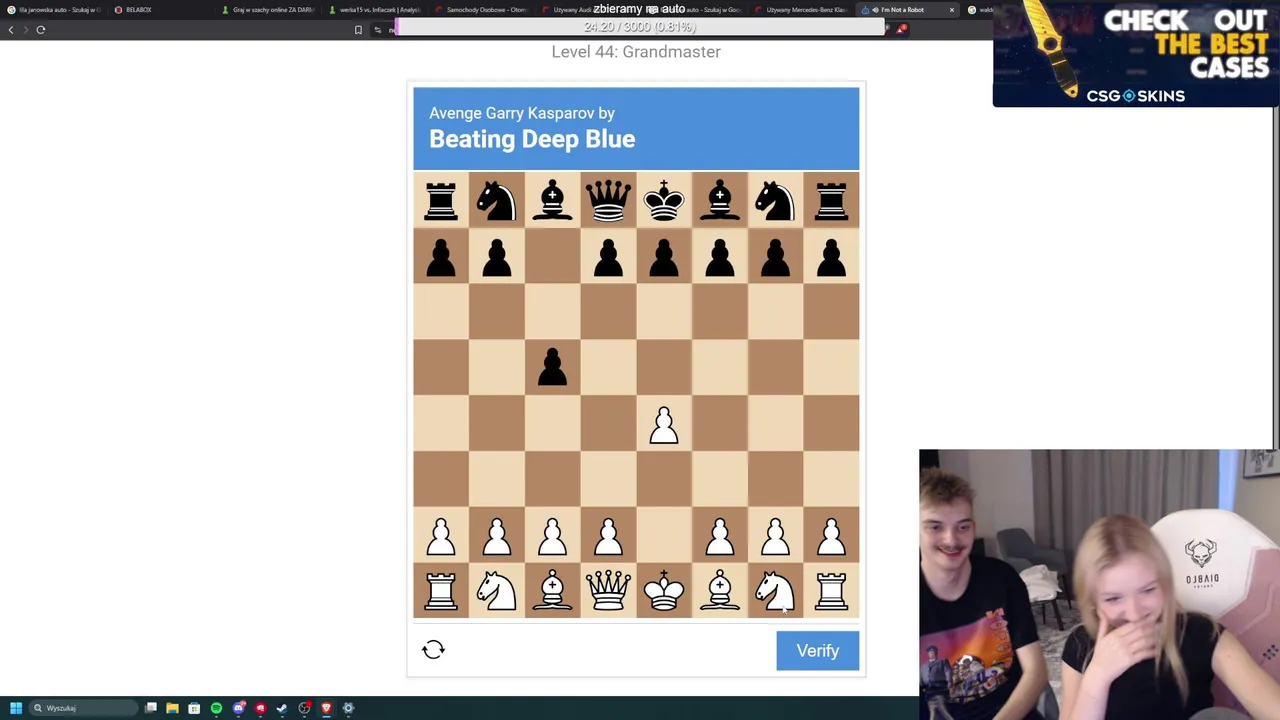The image size is (1280, 720).
Task: Pick the white pawn on a2
Action: pyautogui.click(x=441, y=535)
